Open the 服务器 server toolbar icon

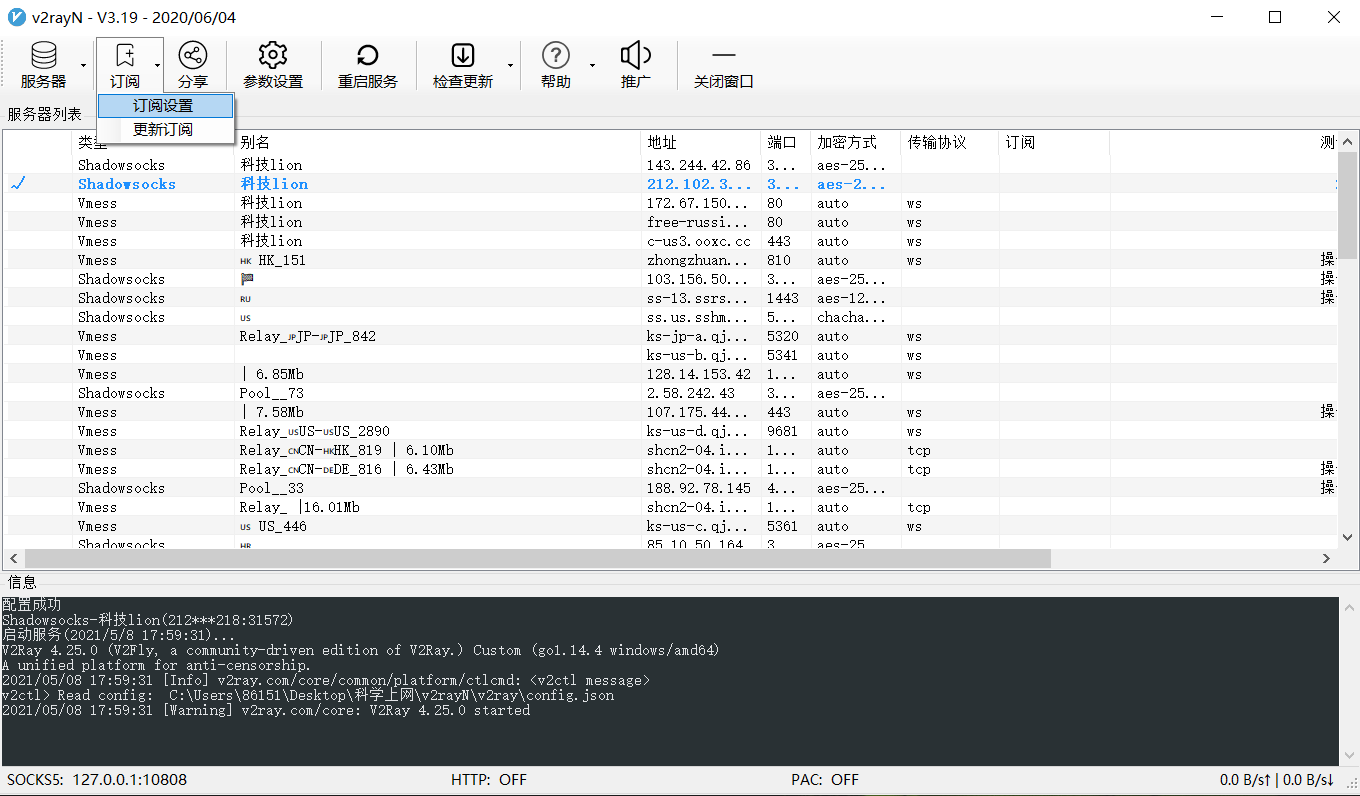[43, 65]
